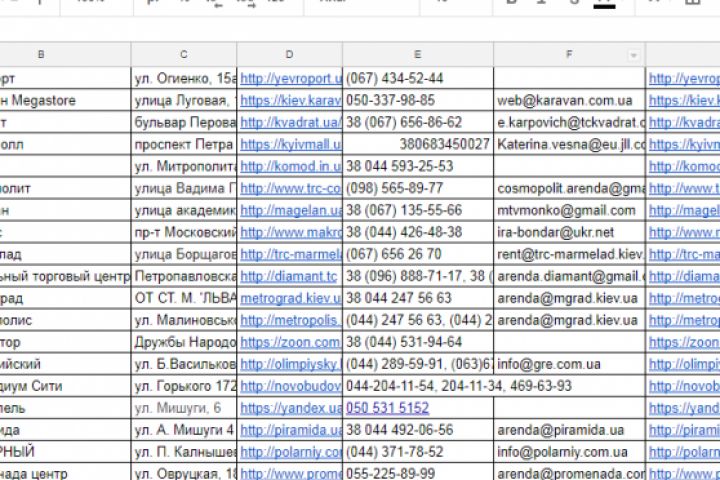The height and width of the screenshot is (480, 720).
Task: Select the cell with phone (098) 565-89-77
Action: click(418, 188)
